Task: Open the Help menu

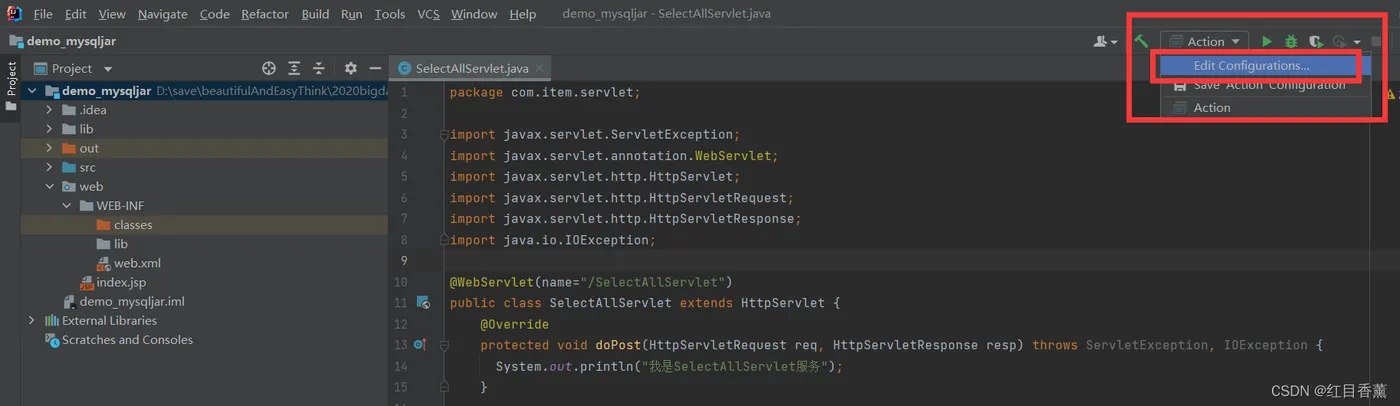Action: [522, 14]
